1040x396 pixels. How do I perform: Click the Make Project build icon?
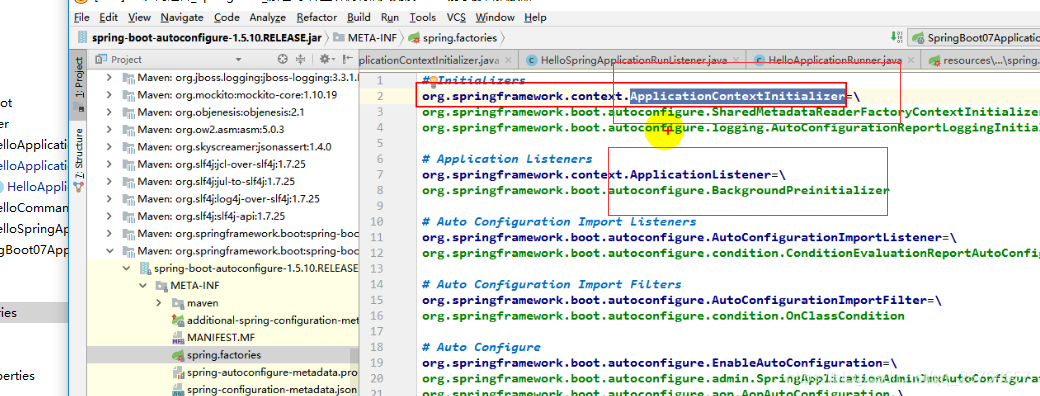coord(897,38)
